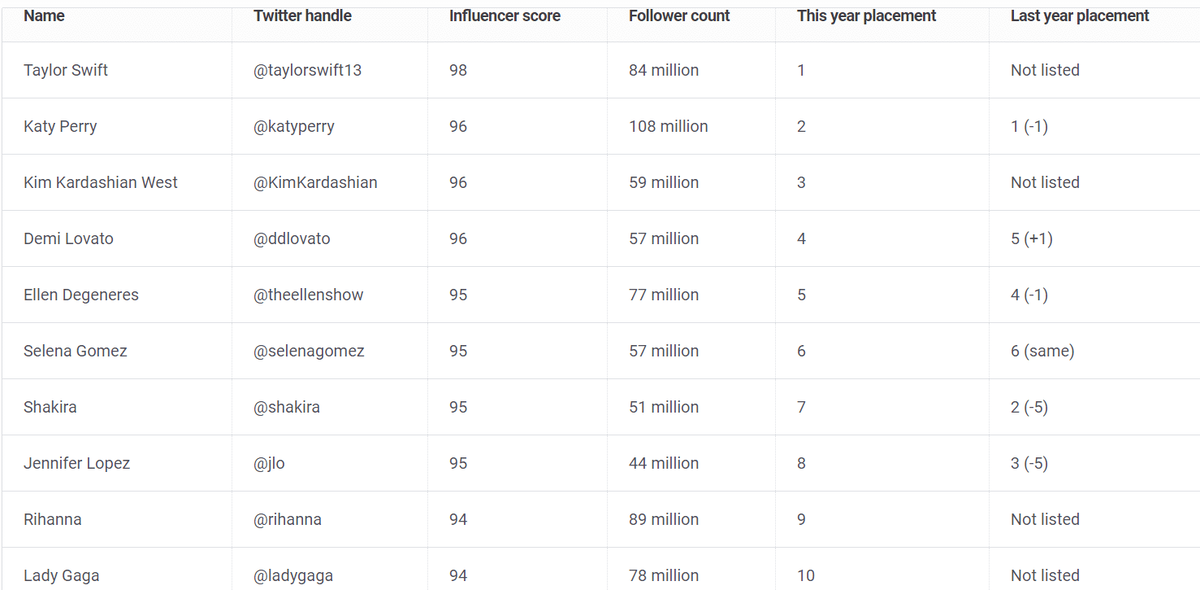Select Rihanna's 89 million follower cell

[x=664, y=519]
